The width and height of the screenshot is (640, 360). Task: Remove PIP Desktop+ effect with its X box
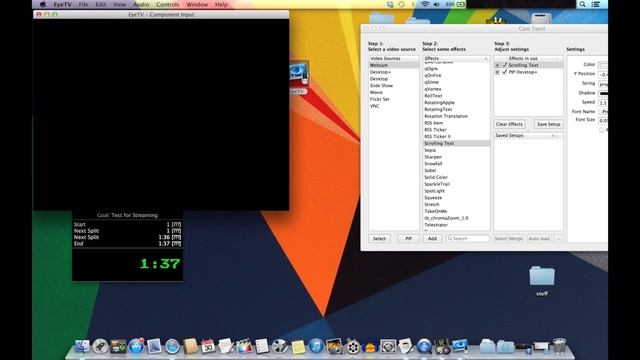point(497,72)
